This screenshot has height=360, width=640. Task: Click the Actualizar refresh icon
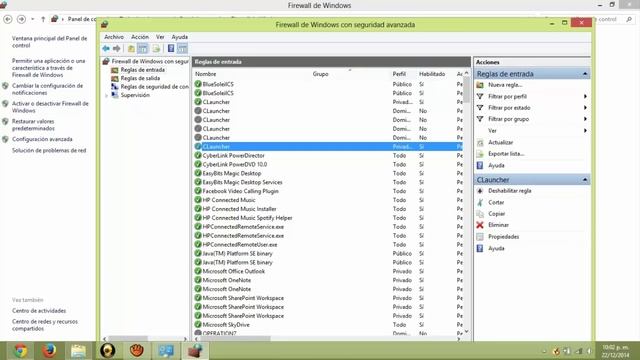tap(480, 142)
